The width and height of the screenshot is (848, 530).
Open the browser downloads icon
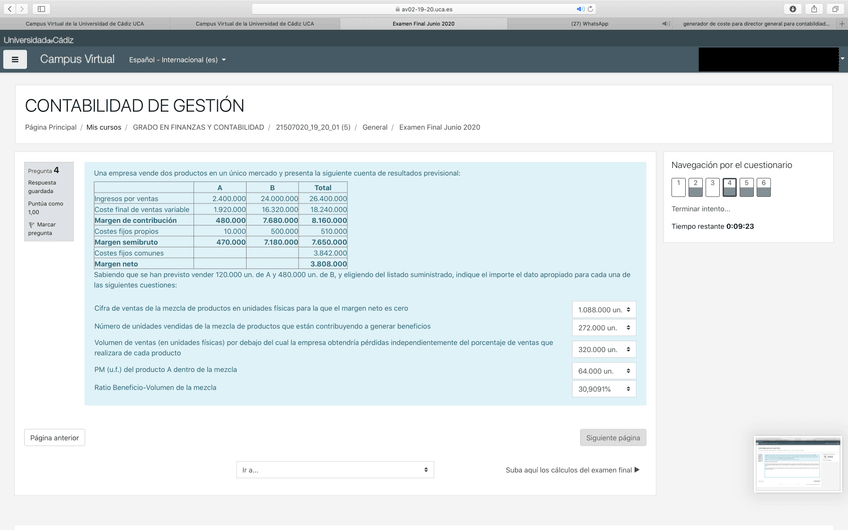pos(793,9)
